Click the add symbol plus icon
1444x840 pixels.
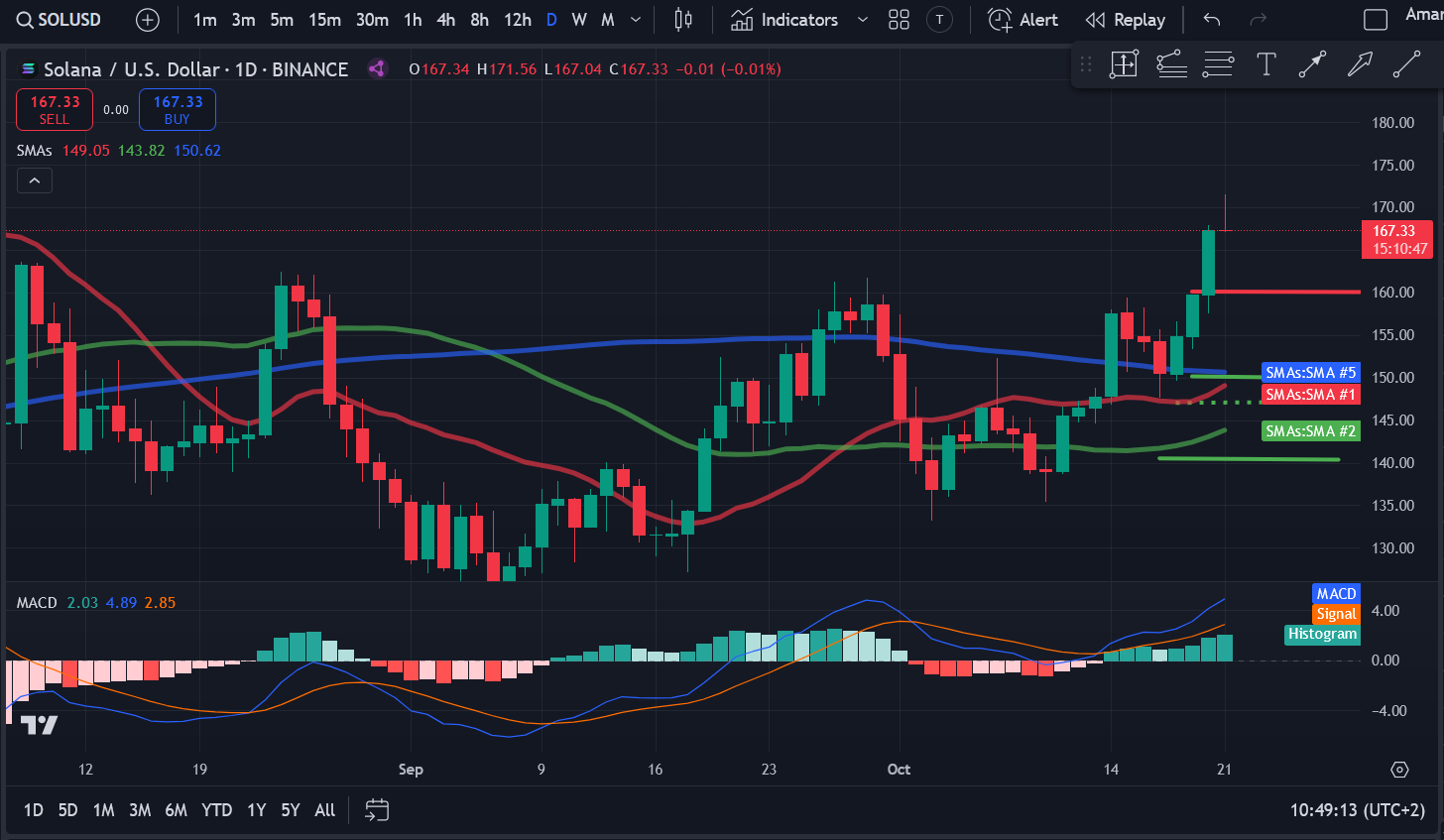pyautogui.click(x=148, y=20)
